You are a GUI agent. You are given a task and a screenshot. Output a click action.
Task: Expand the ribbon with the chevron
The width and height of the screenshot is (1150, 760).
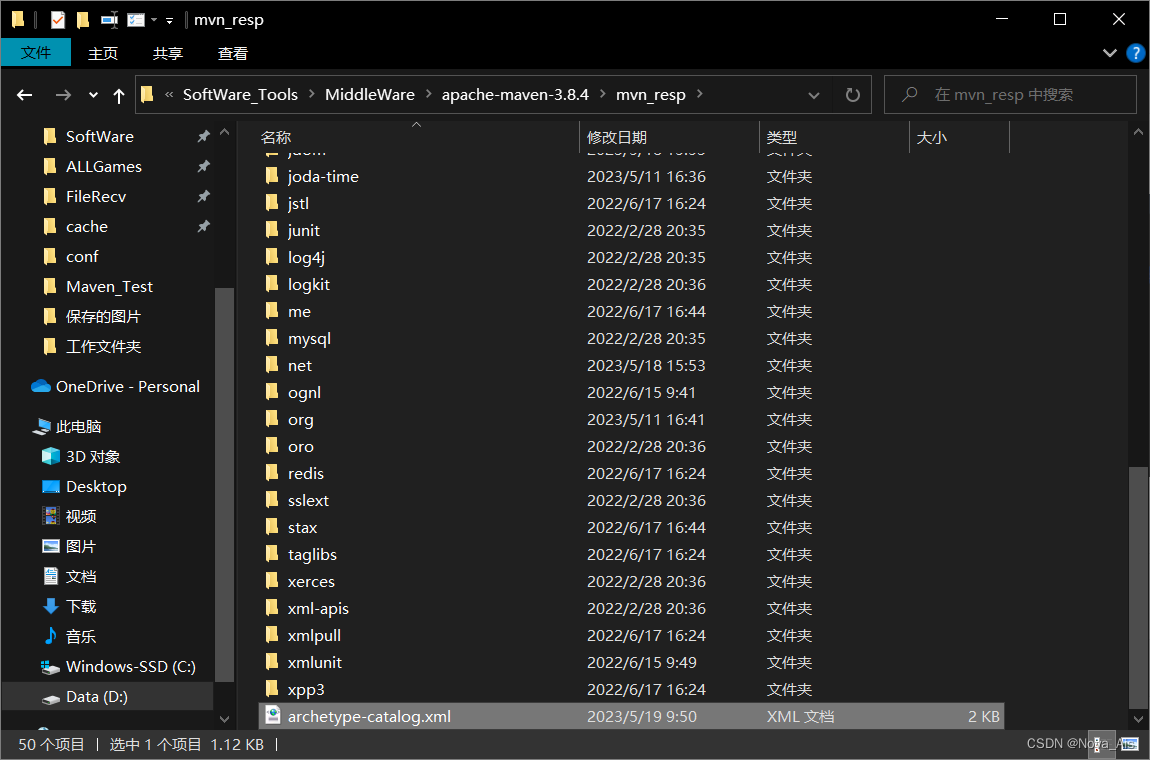coord(1110,53)
